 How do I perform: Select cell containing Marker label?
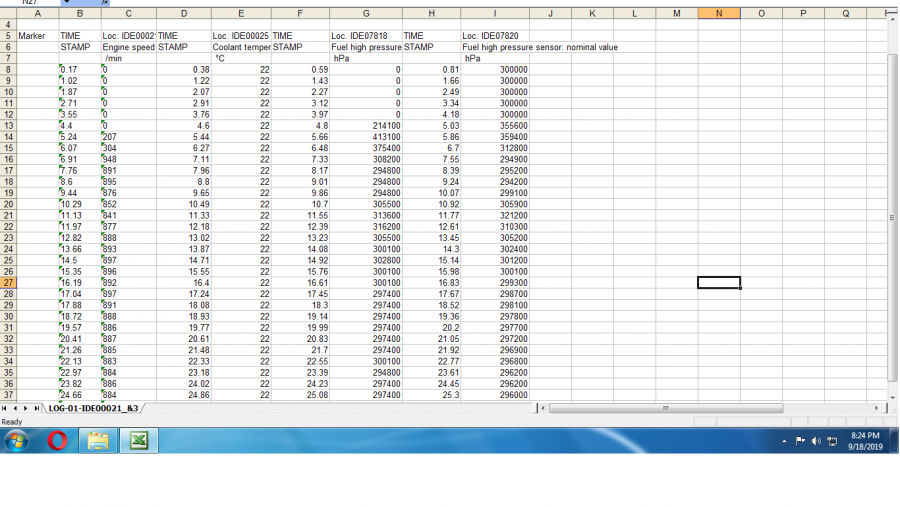[37, 36]
